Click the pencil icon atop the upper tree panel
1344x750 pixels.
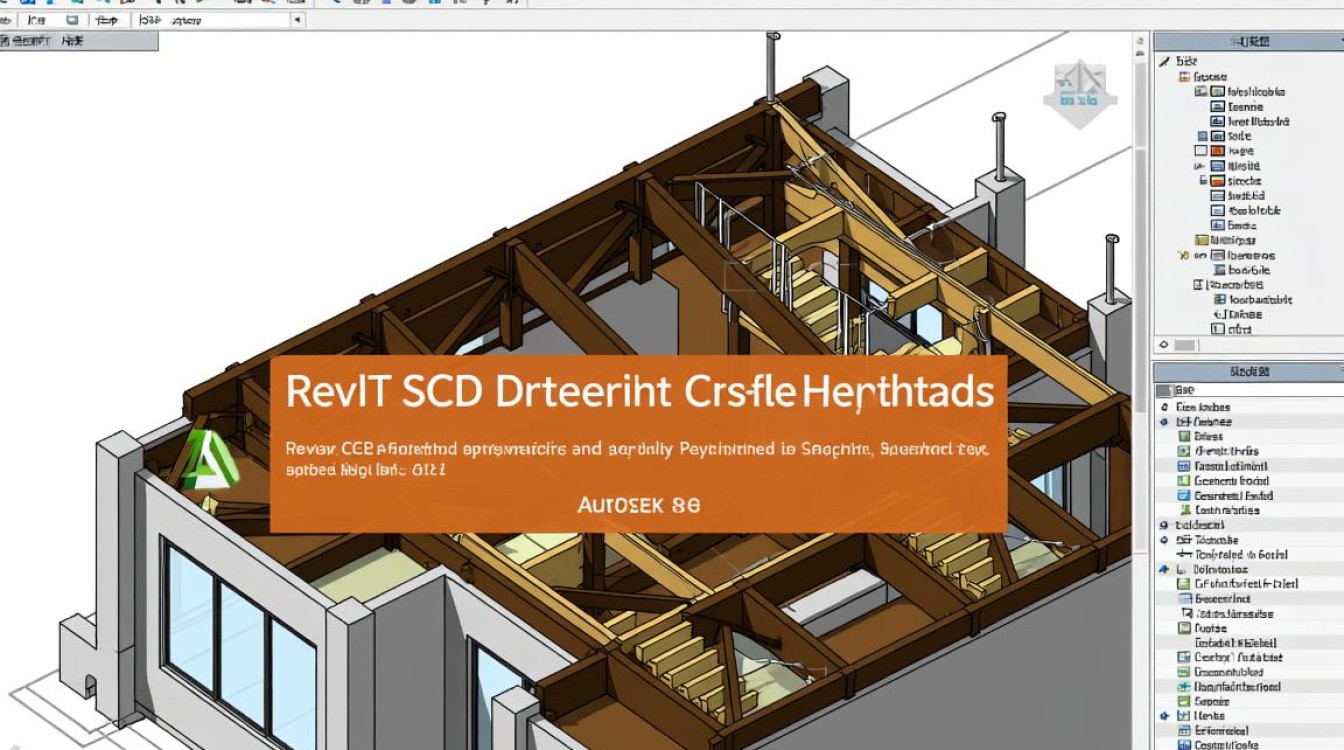point(1163,62)
